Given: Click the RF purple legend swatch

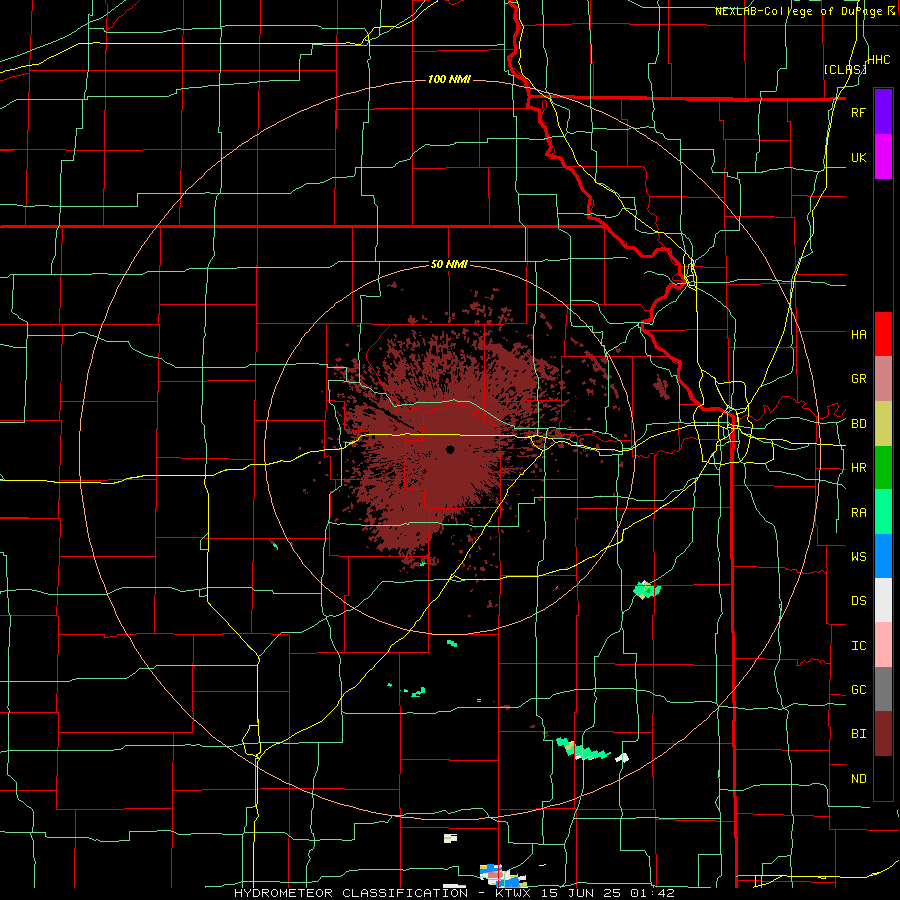Looking at the screenshot, I should 883,112.
